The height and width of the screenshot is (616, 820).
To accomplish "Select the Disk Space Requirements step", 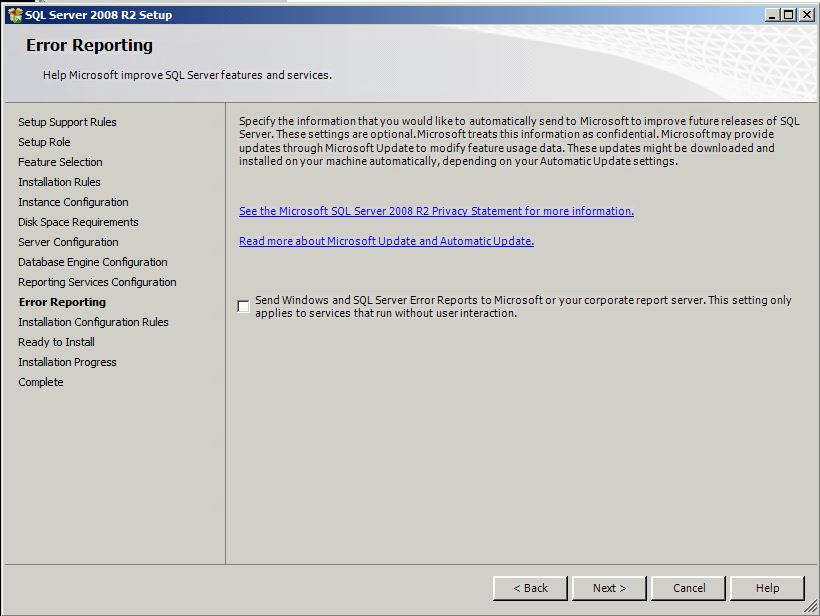I will pyautogui.click(x=78, y=222).
